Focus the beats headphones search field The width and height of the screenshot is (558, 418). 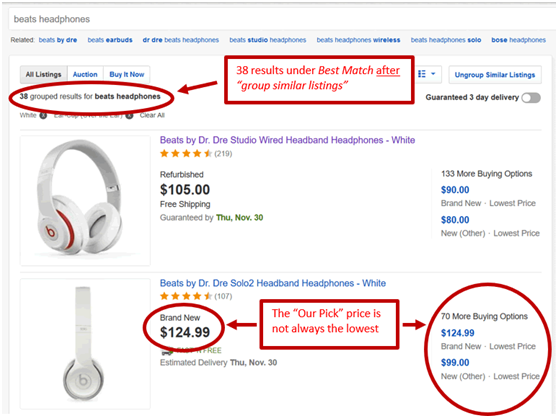click(x=281, y=19)
